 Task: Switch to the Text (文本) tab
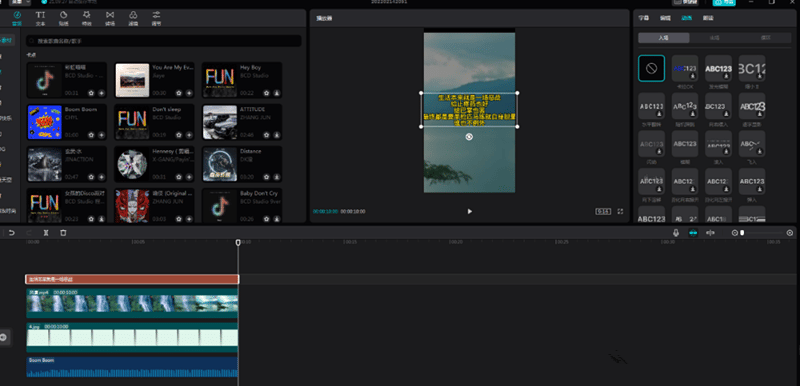40,18
